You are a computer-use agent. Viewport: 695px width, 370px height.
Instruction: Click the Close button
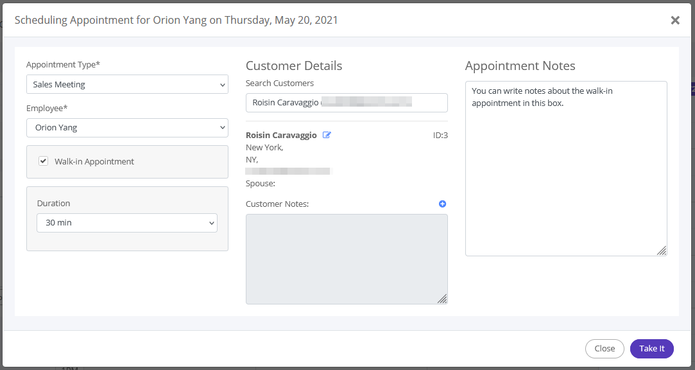(x=605, y=349)
